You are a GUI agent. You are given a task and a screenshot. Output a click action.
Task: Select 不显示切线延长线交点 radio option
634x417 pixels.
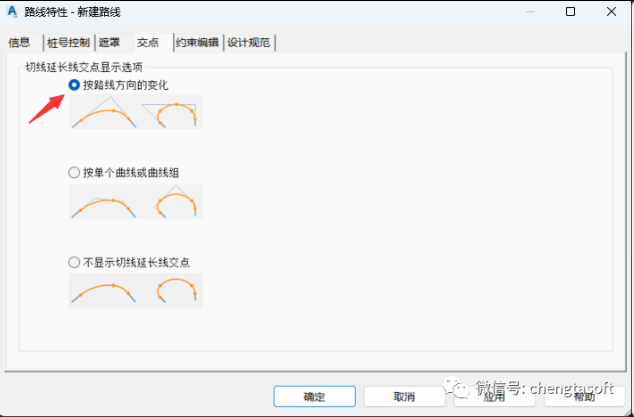(x=129, y=262)
